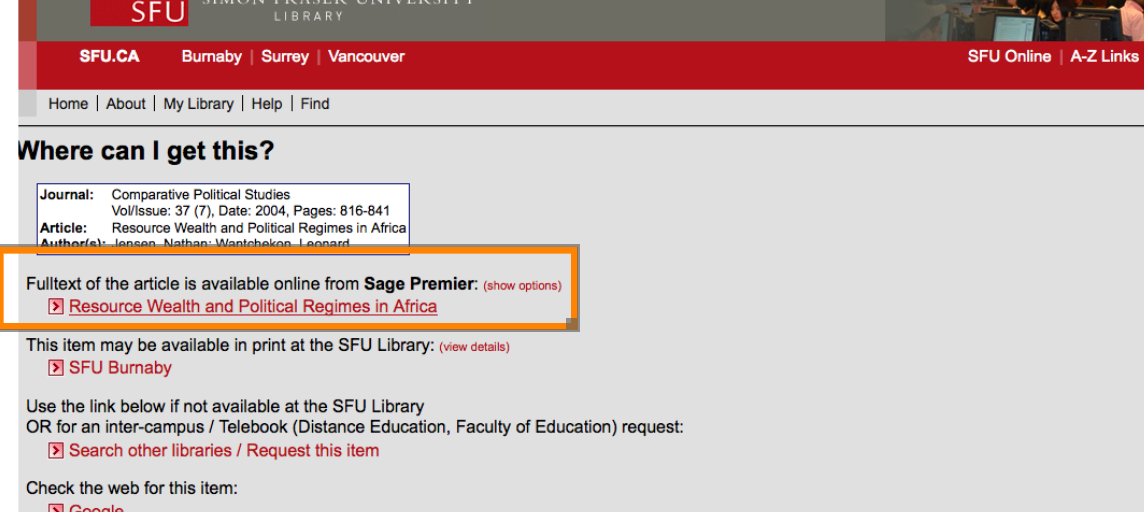Viewport: 1144px width, 512px height.
Task: Click Search other libraries / Request this item
Action: (x=224, y=451)
